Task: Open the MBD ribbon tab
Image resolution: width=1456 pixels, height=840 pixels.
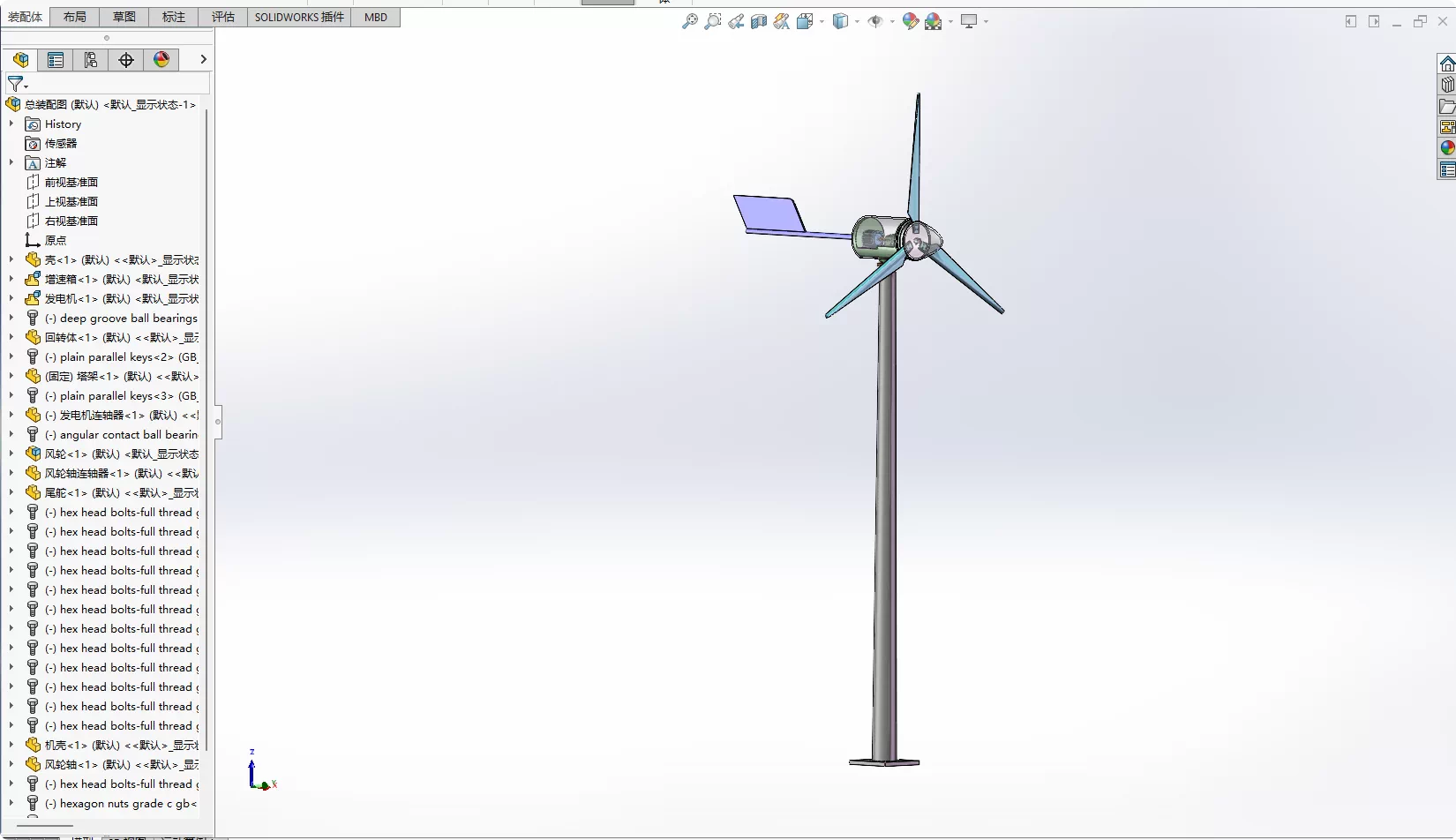Action: click(x=376, y=17)
